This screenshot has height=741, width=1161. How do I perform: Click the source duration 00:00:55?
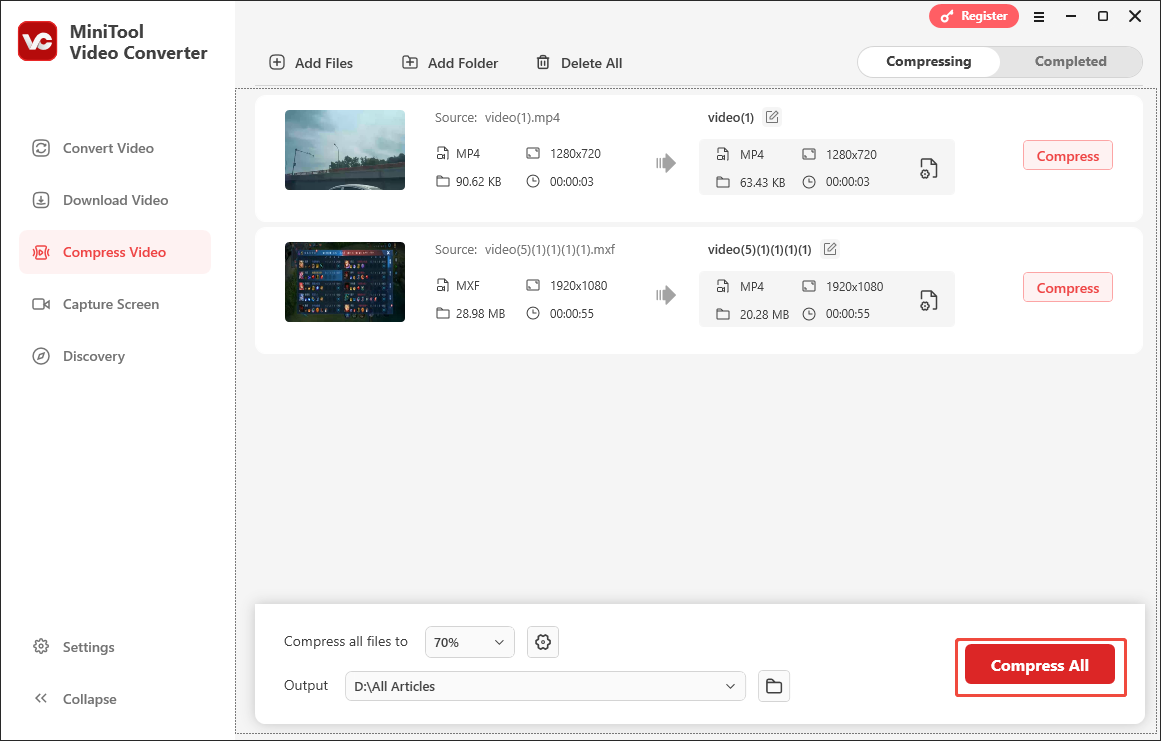click(x=572, y=313)
